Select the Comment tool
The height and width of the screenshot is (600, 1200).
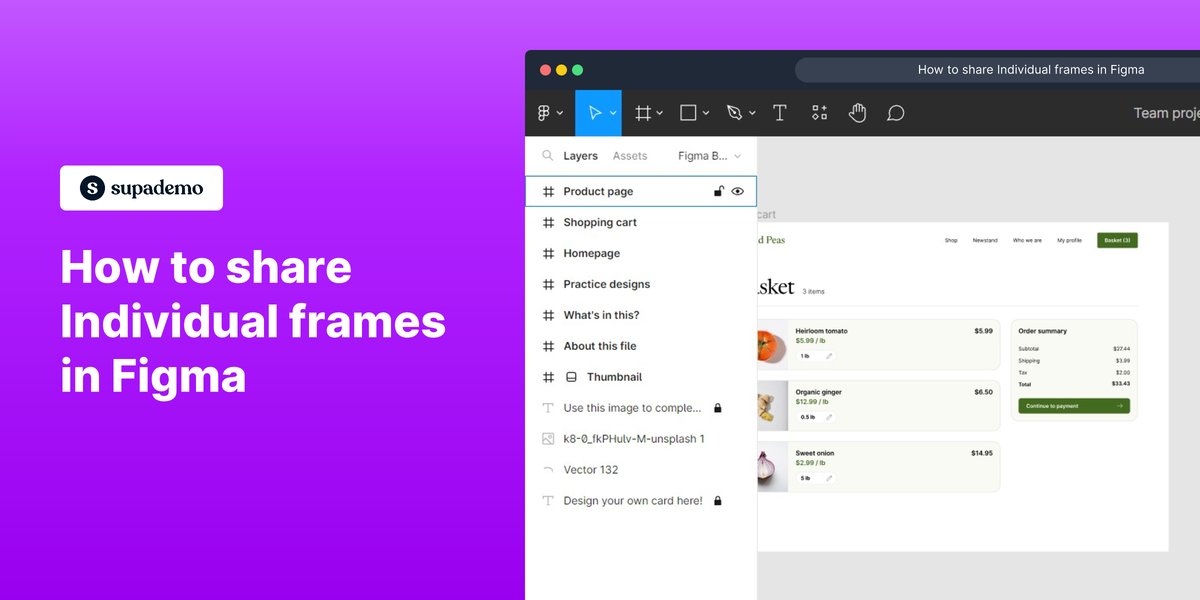click(x=895, y=112)
